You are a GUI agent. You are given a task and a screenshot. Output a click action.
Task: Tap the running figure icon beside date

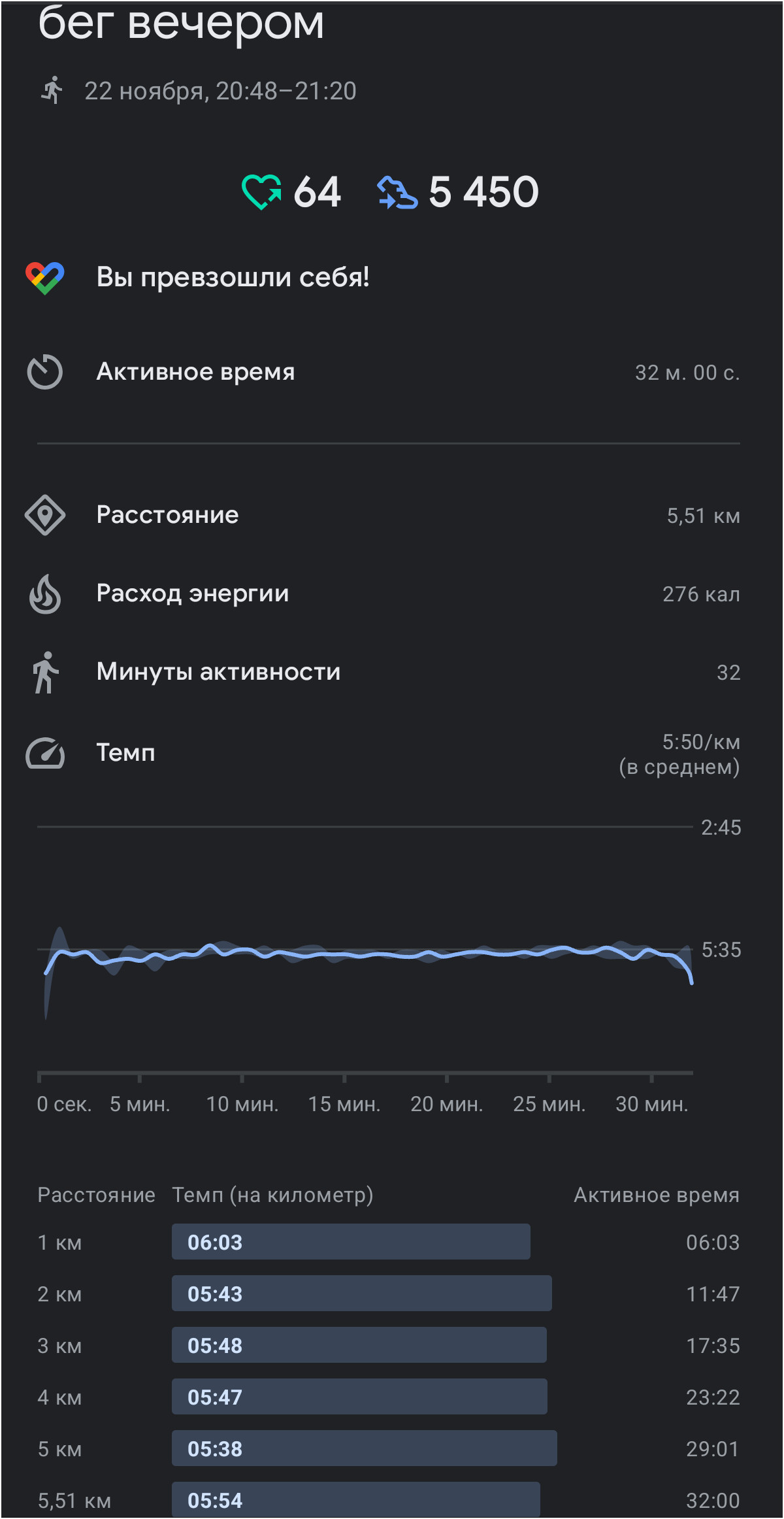click(x=52, y=90)
